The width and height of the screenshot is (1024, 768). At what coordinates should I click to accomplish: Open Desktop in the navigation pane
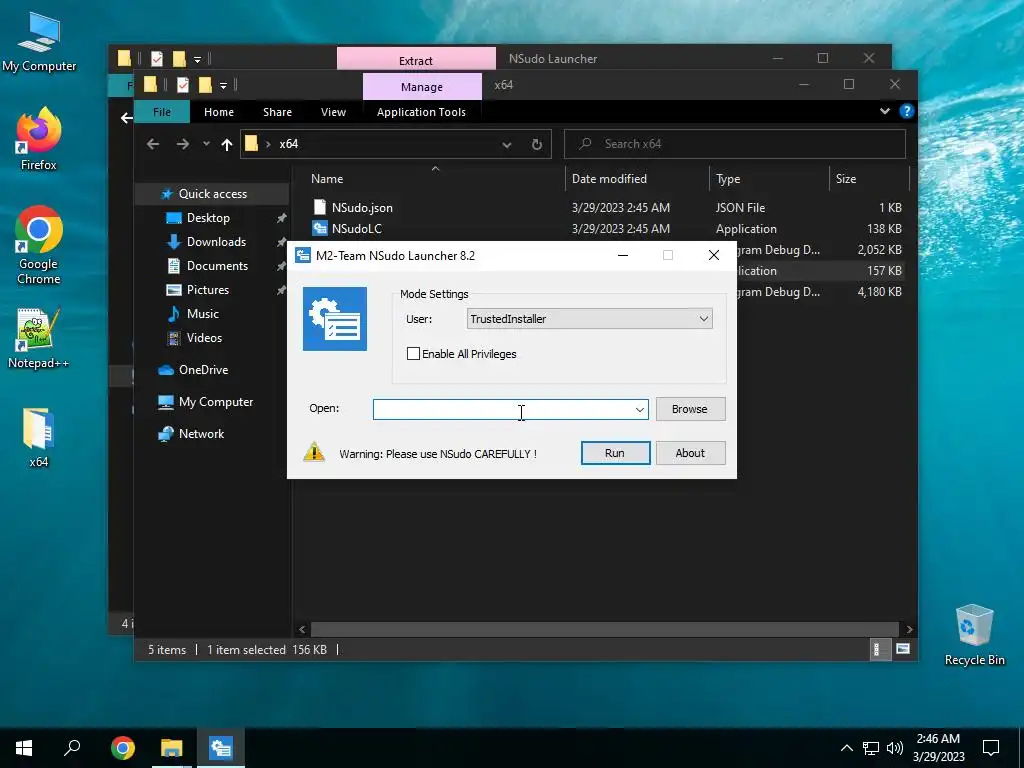coord(208,217)
